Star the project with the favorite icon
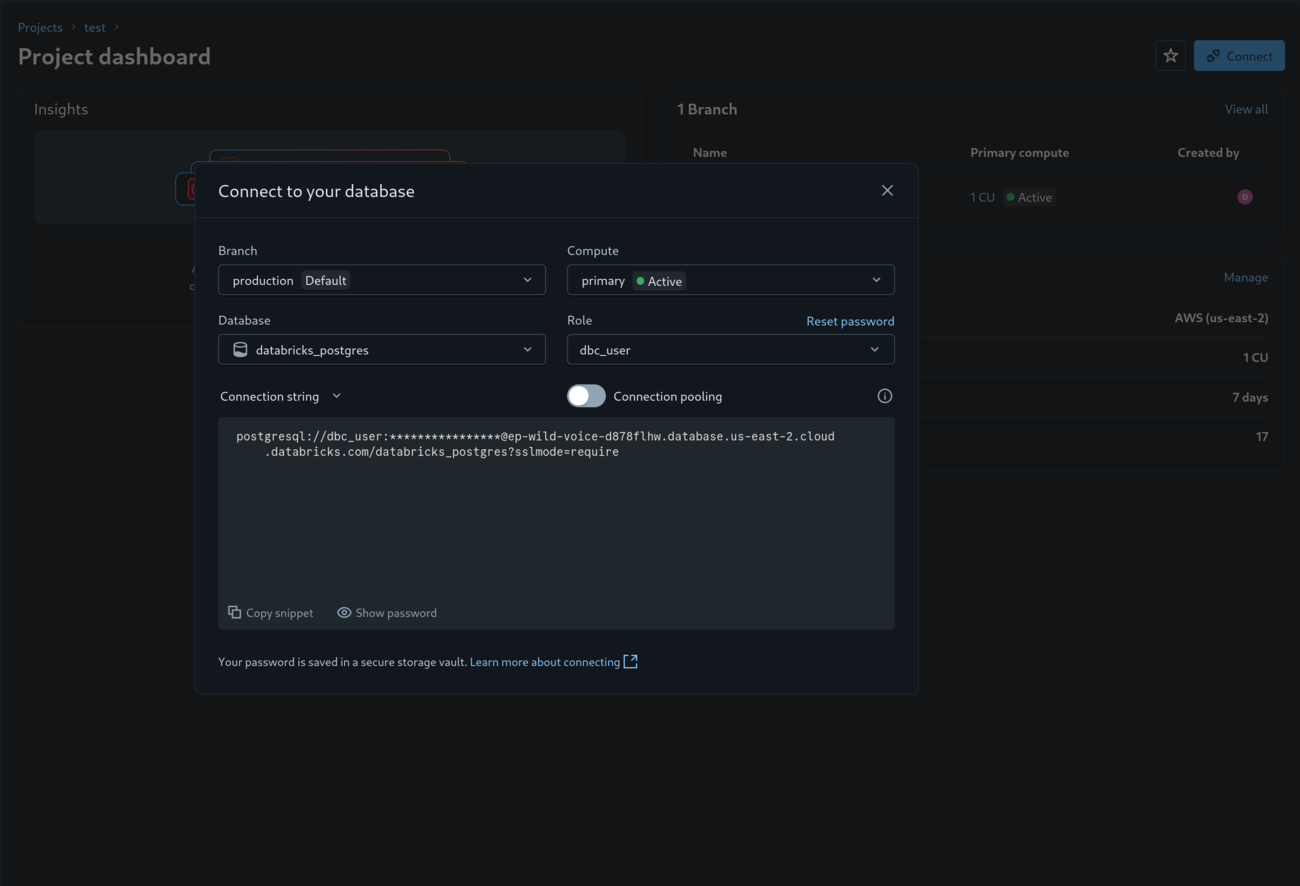 coord(1170,56)
